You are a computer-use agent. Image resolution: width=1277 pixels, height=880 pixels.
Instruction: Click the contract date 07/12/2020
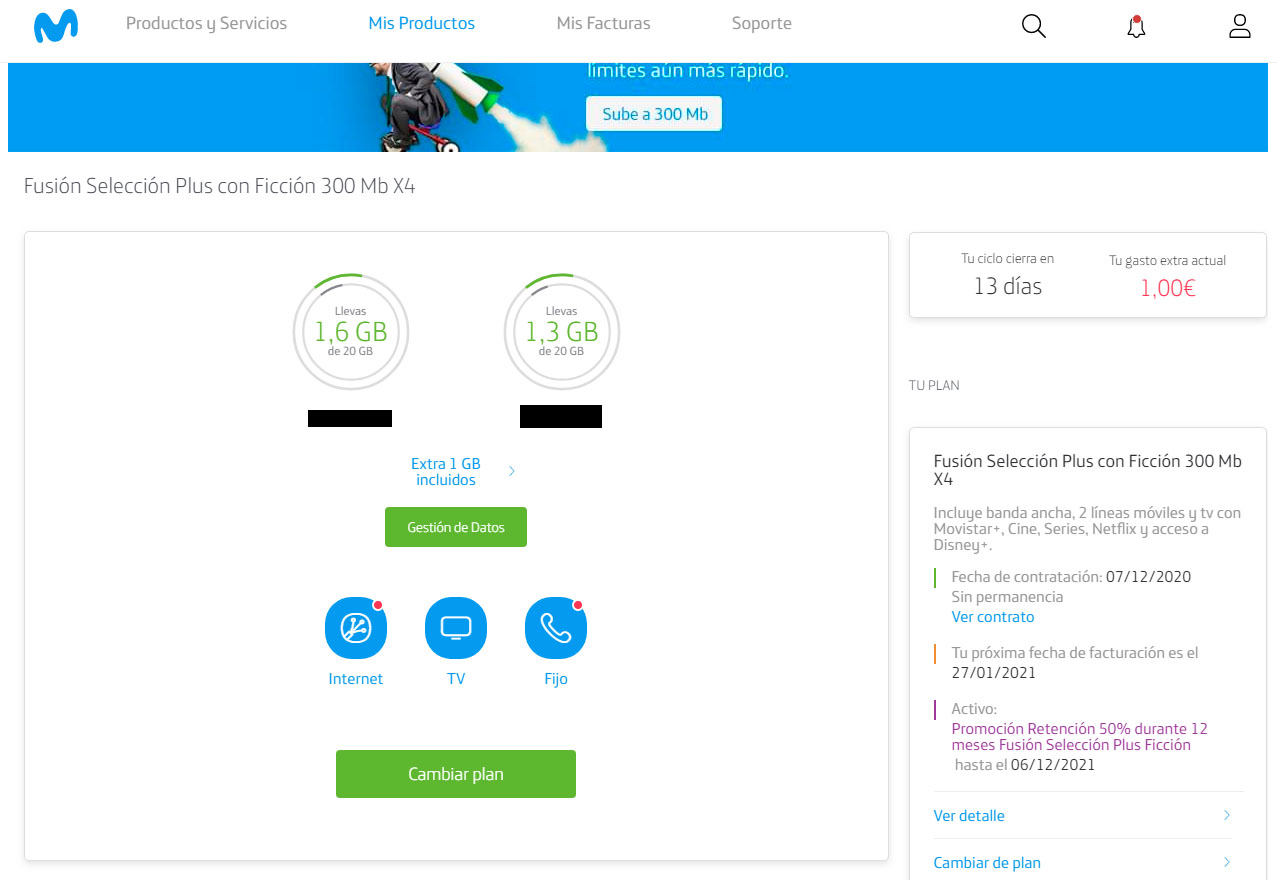coord(1149,577)
